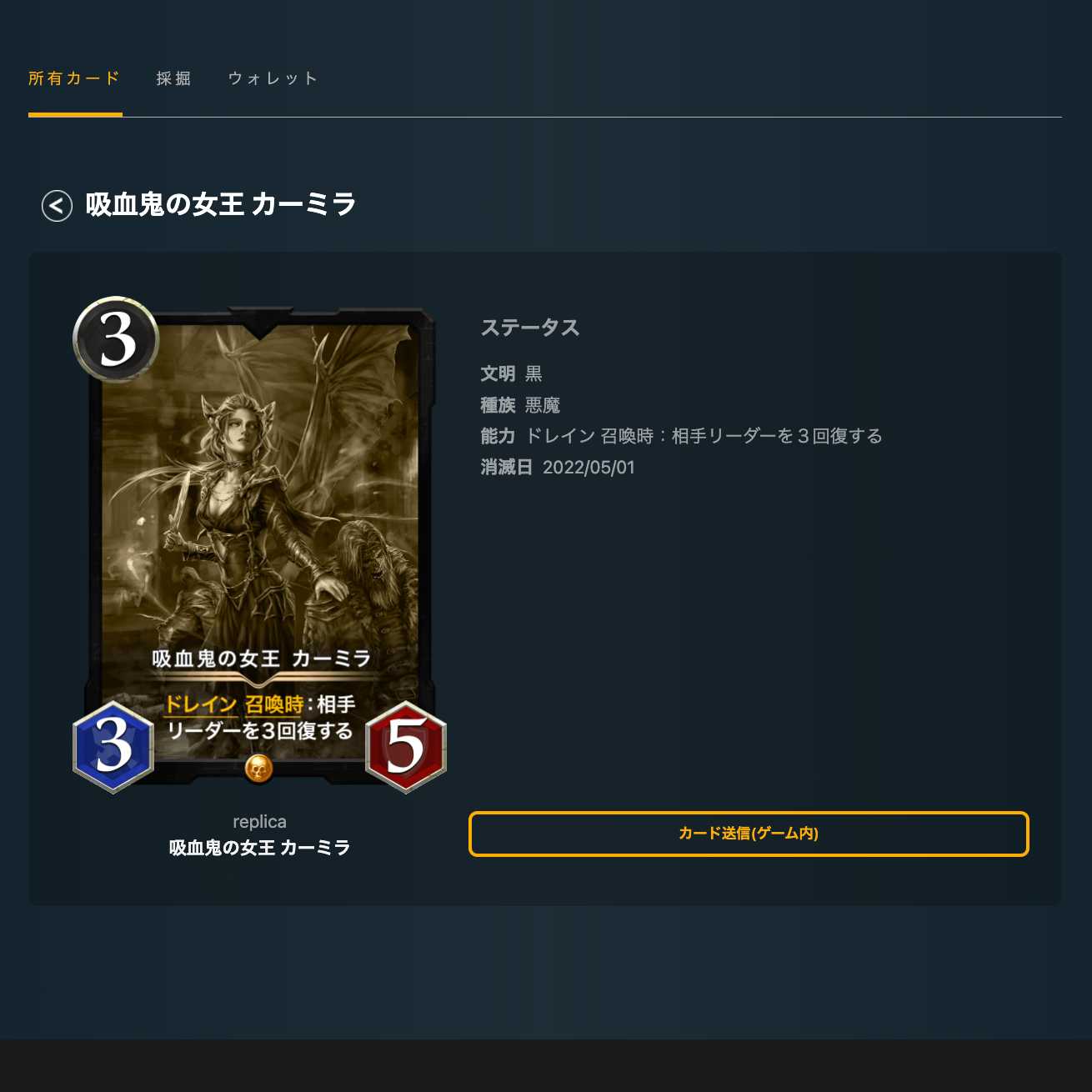
Task: Click the back arrow circle icon
Action: 57,205
